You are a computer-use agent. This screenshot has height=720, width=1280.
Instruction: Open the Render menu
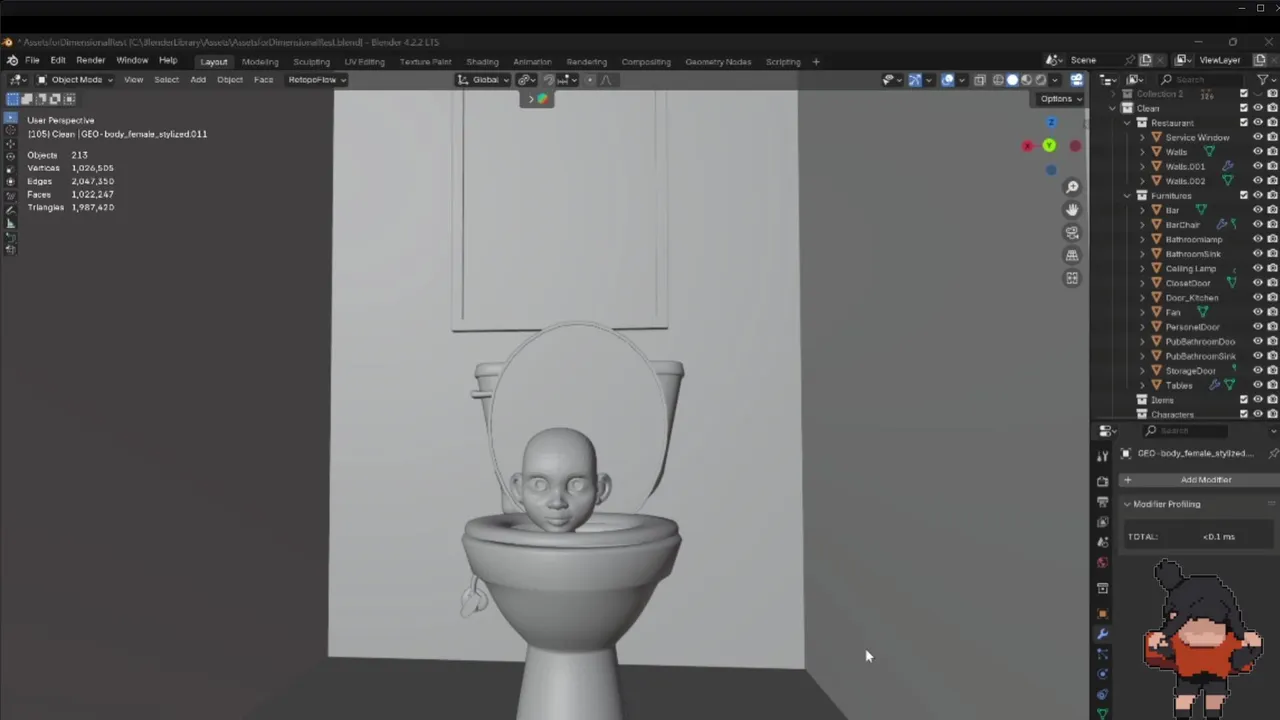(91, 60)
